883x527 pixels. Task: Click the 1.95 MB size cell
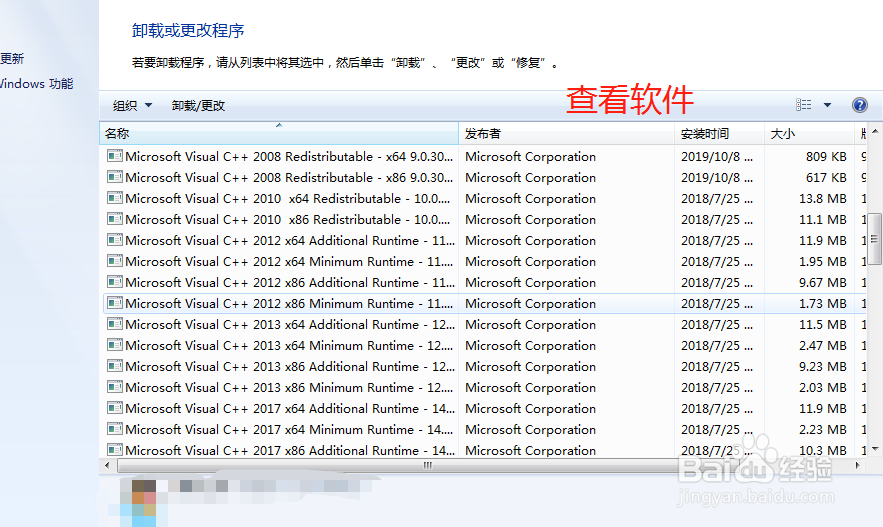pos(823,262)
